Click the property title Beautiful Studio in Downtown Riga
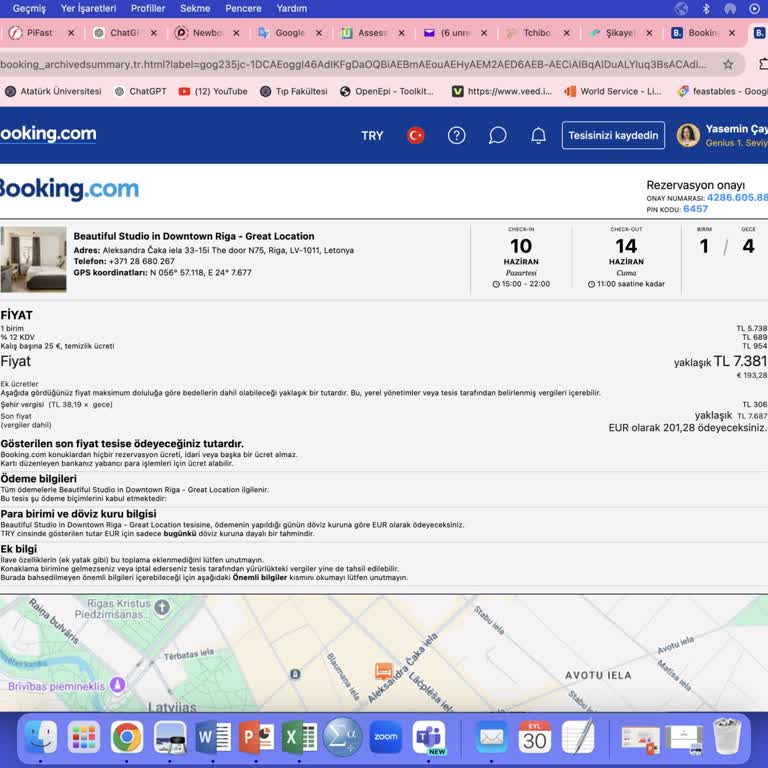 (194, 236)
